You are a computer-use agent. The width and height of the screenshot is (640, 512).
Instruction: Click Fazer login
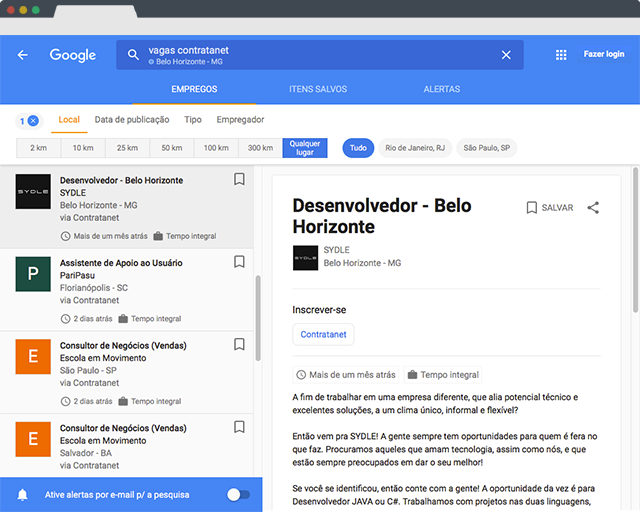(x=604, y=55)
